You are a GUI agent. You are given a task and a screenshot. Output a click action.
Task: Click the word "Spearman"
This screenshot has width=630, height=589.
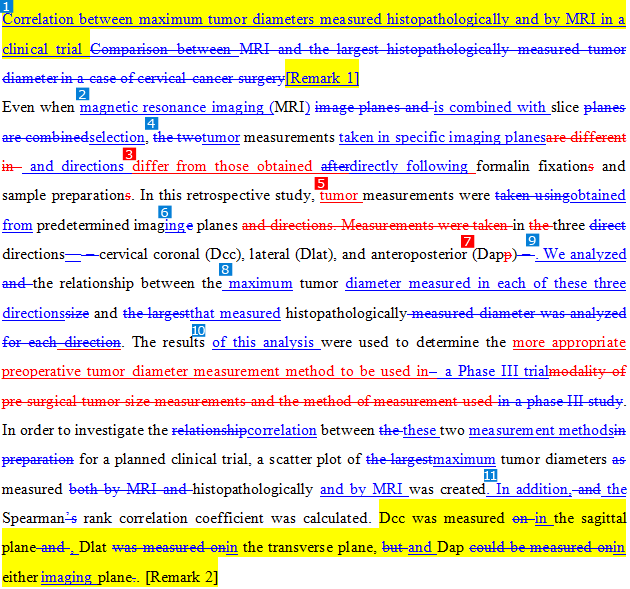tap(34, 518)
